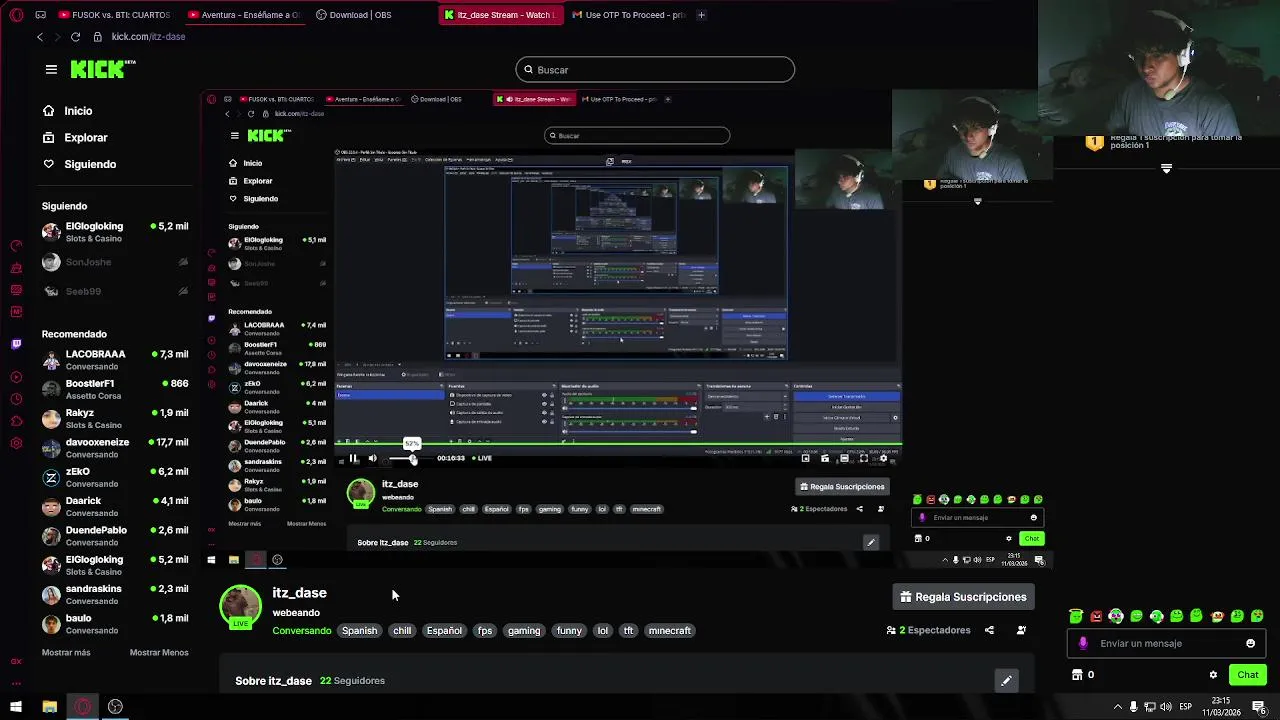Open BoostierF1 recommended channel
Viewport: 1280px width, 720px height.
pos(115,389)
